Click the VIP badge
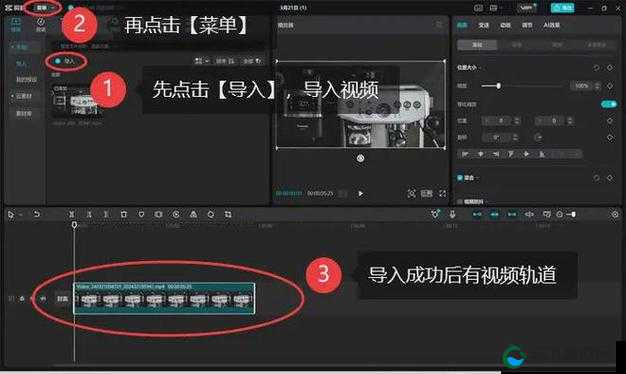This screenshot has width=626, height=374. pyautogui.click(x=527, y=8)
